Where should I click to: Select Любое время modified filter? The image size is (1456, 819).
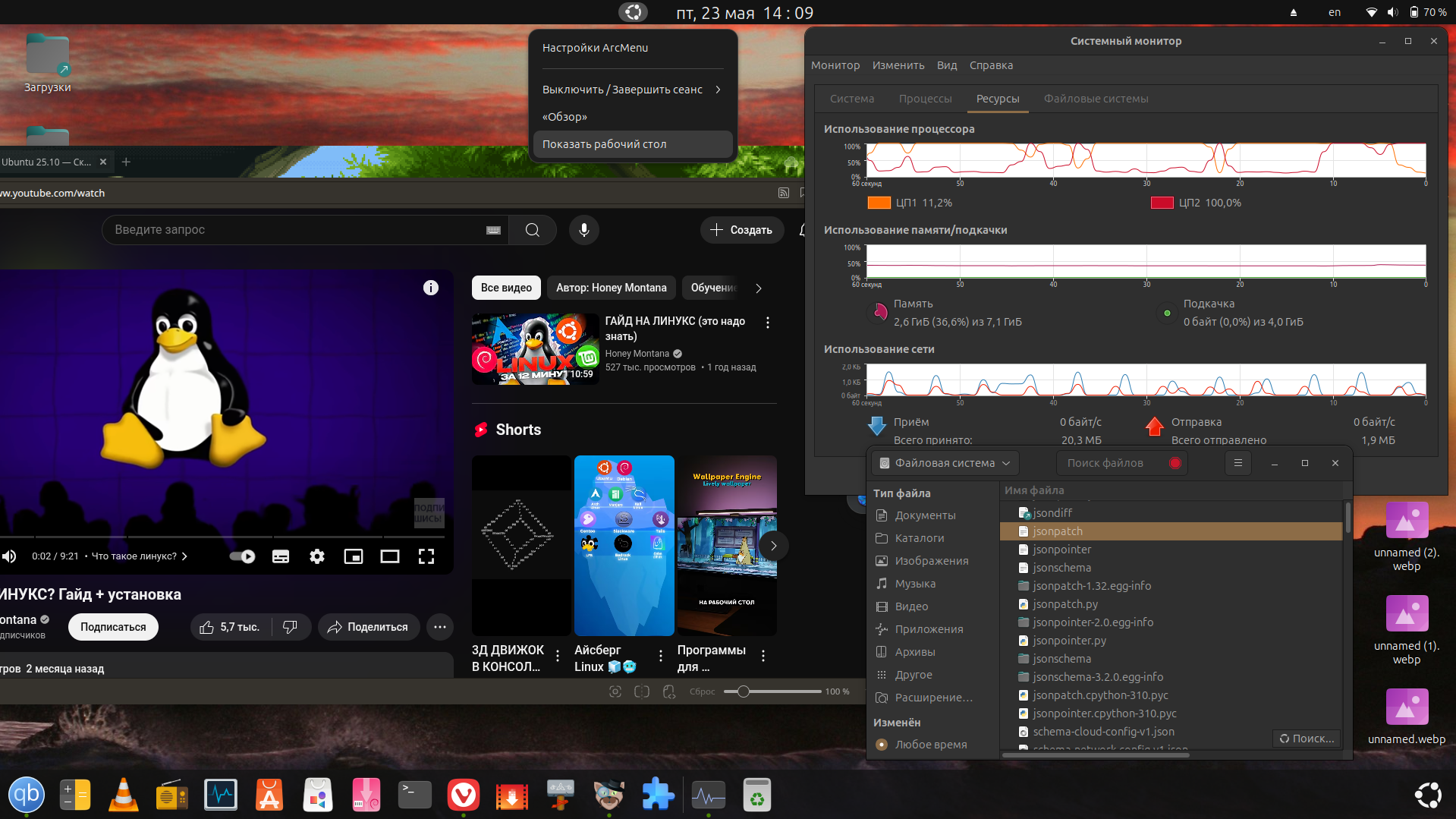pos(930,745)
